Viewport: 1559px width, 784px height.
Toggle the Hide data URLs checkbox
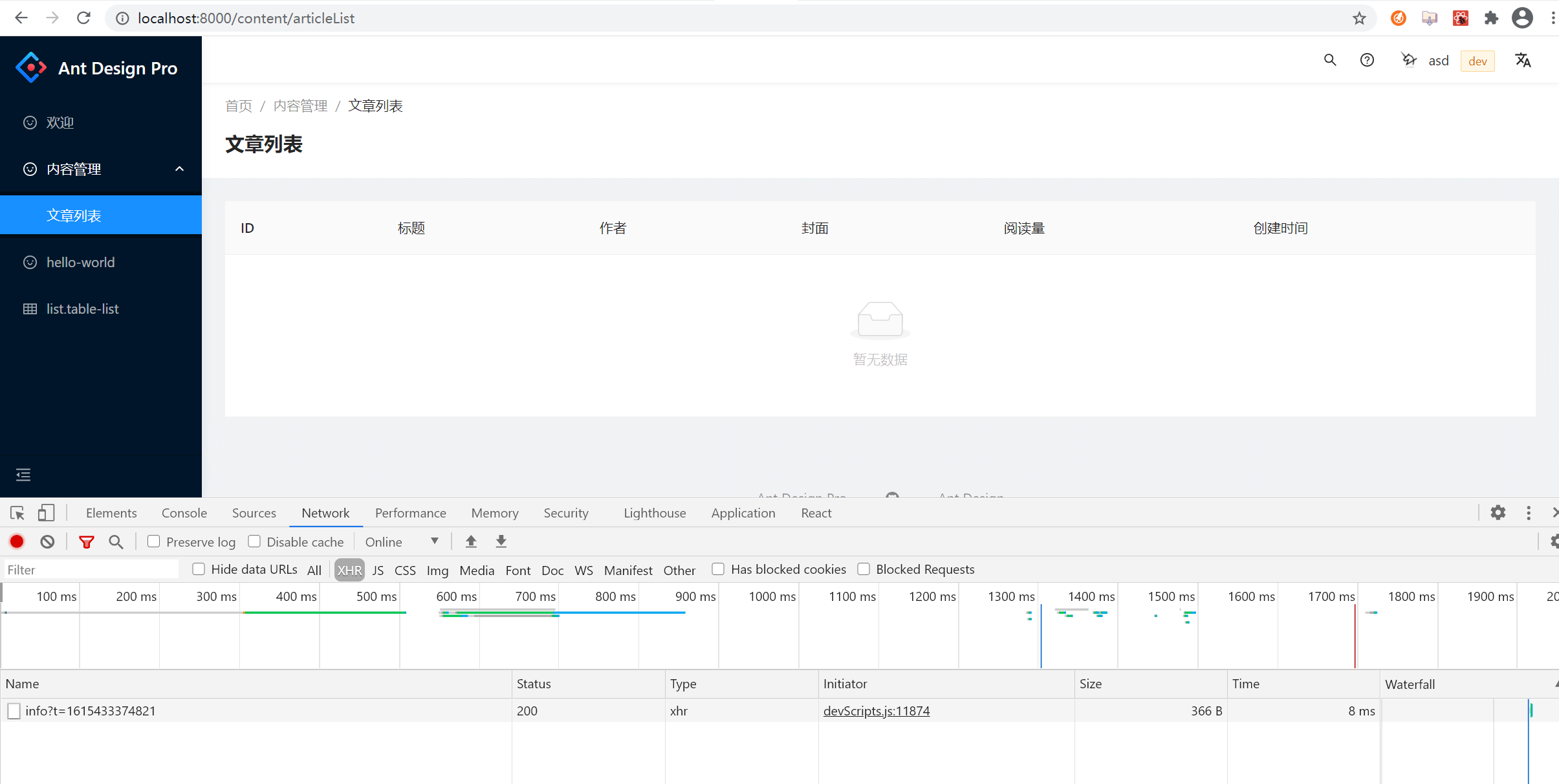(x=199, y=569)
